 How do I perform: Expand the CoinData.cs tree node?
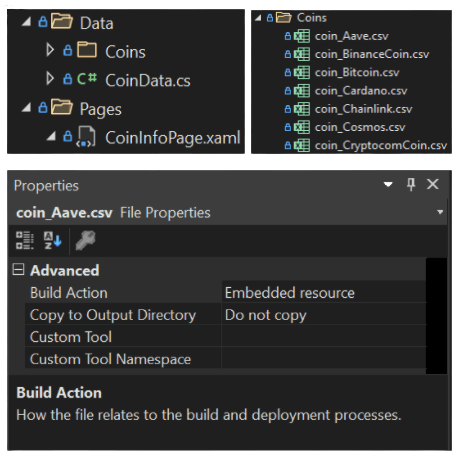click(50, 79)
